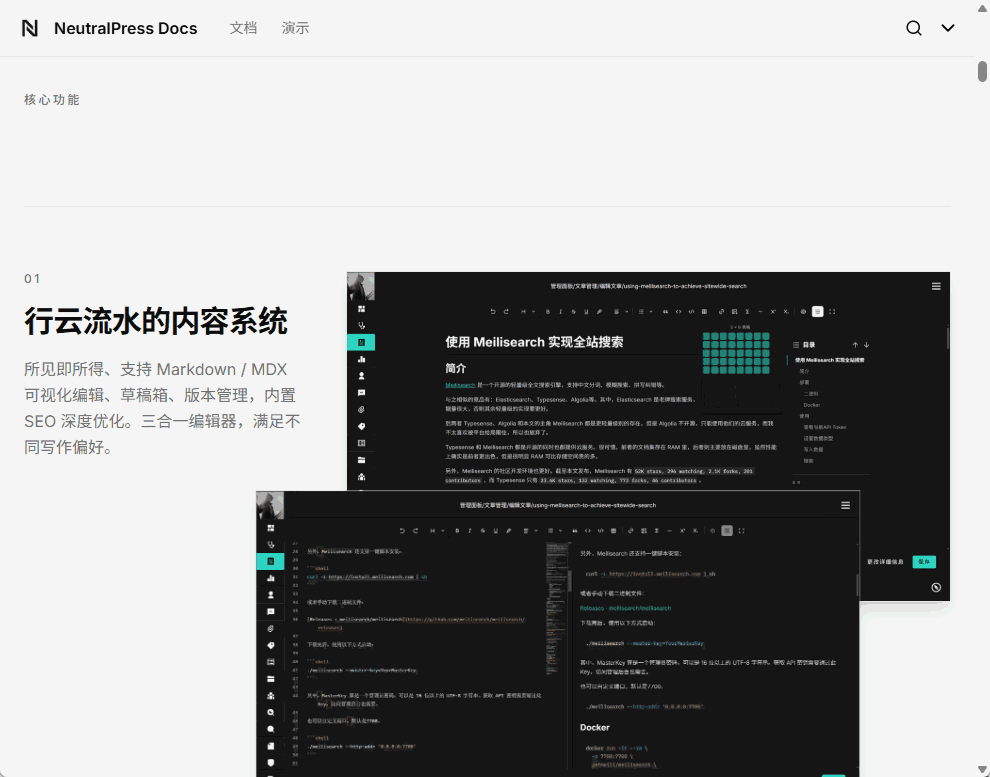
Task: Open hamburger menu in upper editor screenshot
Action: pos(936,286)
